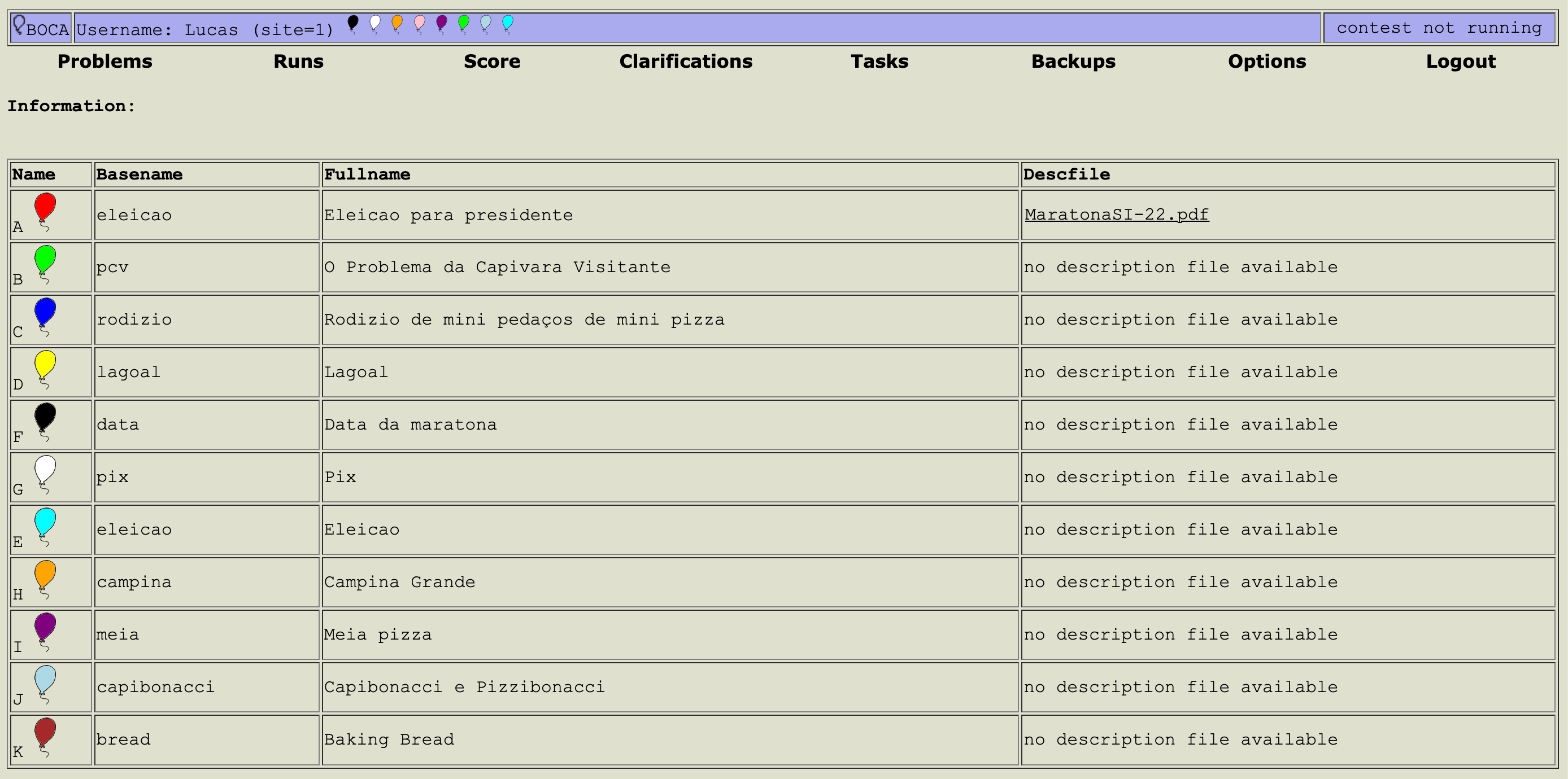This screenshot has width=1568, height=779.
Task: Click the 'Information:' heading
Action: tap(71, 106)
